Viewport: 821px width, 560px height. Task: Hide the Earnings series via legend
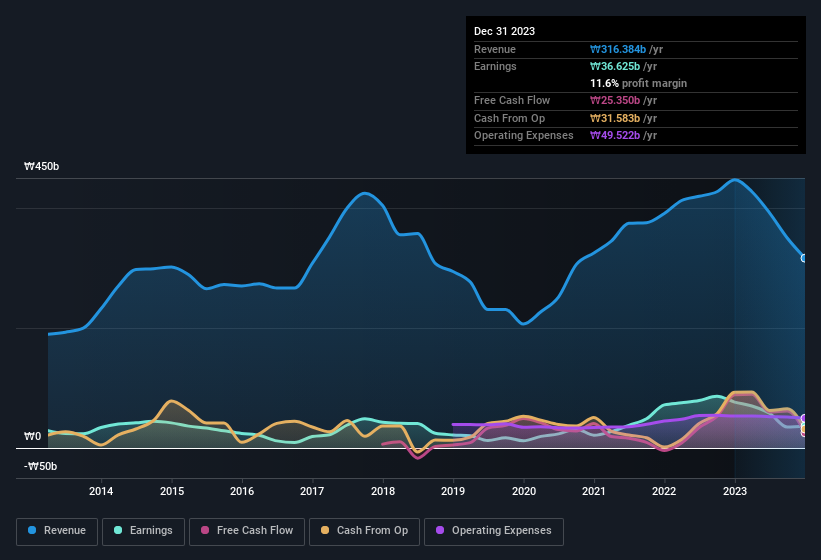tap(143, 530)
